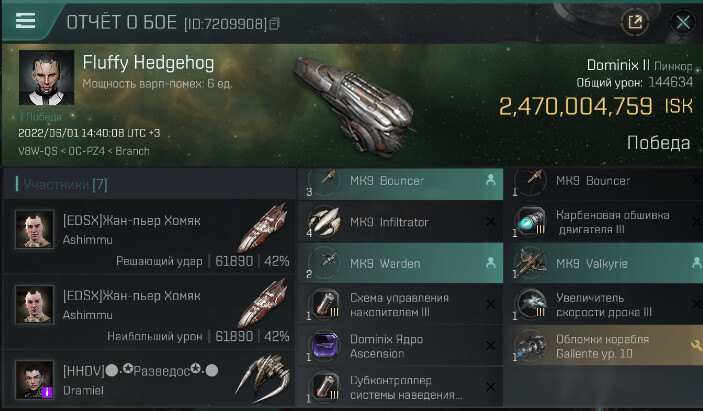The image size is (703, 411).
Task: Click the HHDV Dramiel pilot portrait
Action: tap(35, 380)
